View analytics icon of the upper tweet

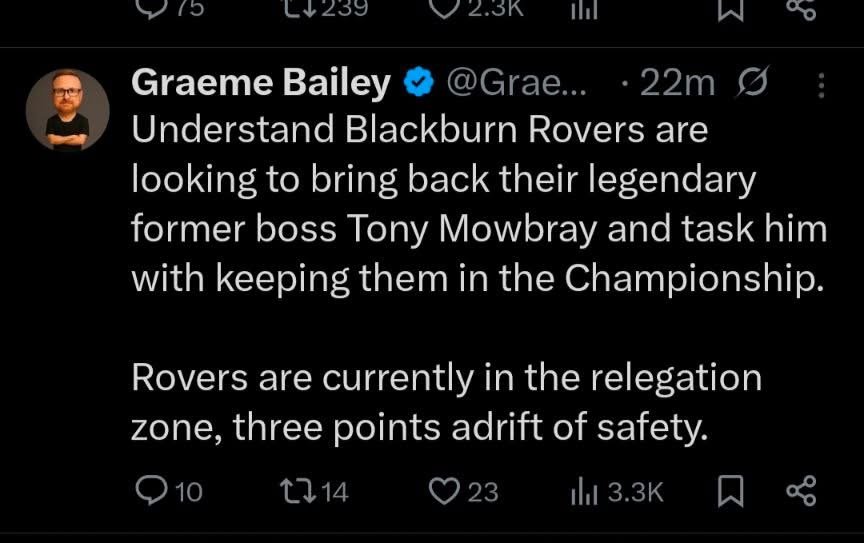click(x=582, y=8)
